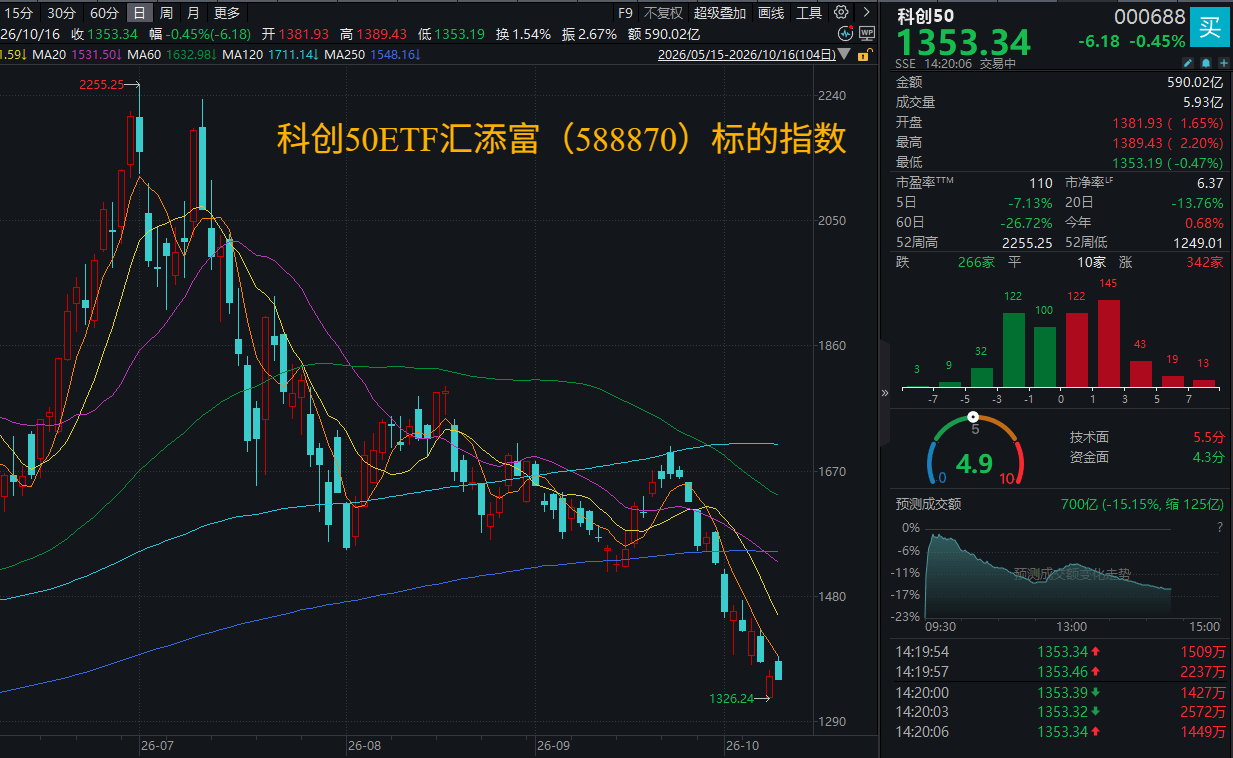Expand the top toolbar overflow arrow
This screenshot has width=1233, height=758.
tap(864, 12)
